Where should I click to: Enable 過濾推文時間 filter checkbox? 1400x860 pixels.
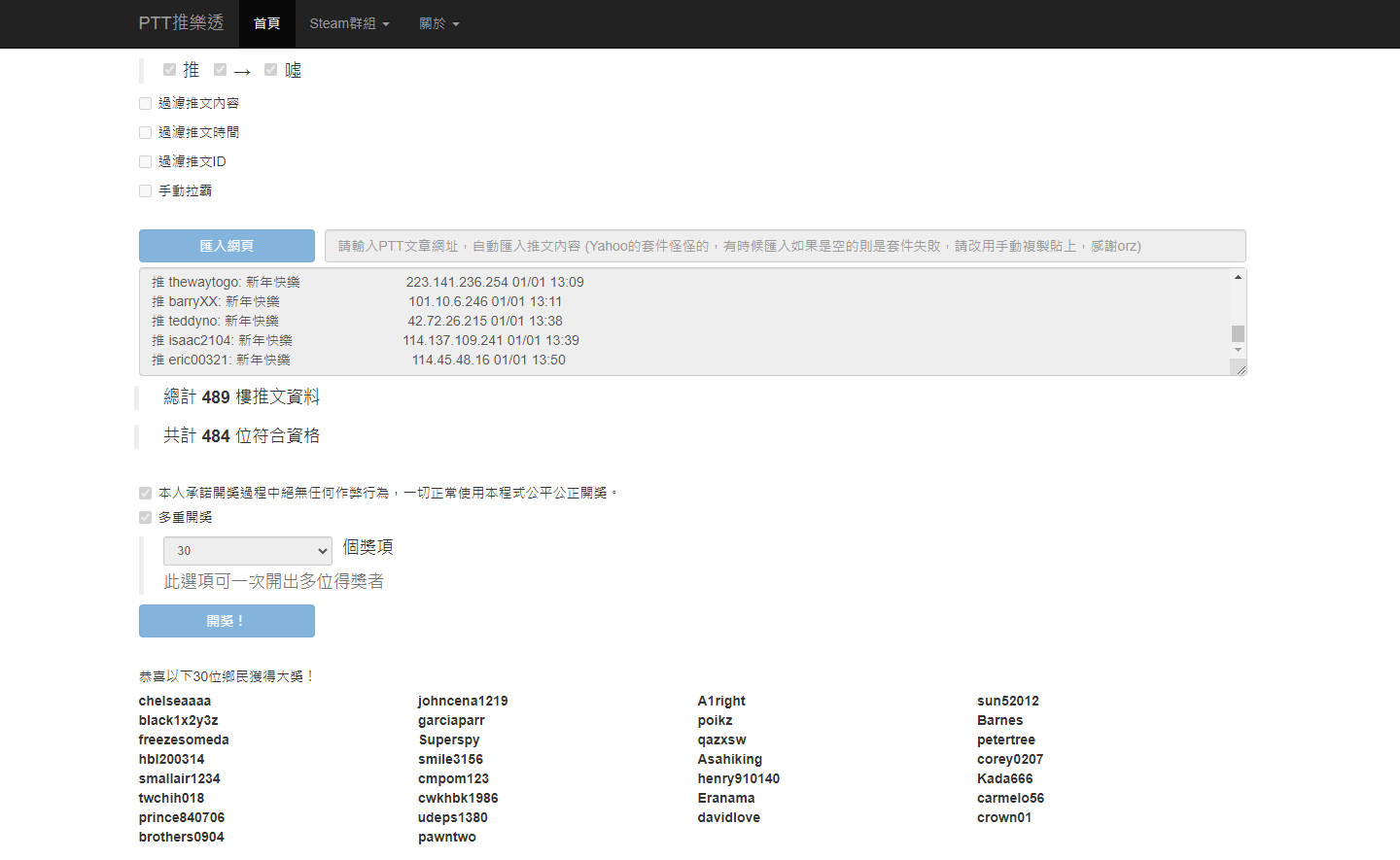click(x=145, y=132)
